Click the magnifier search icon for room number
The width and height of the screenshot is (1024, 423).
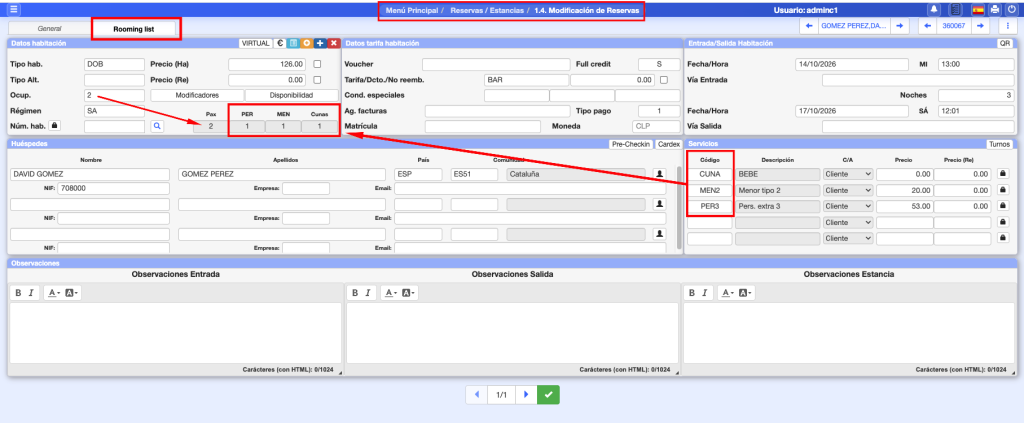(x=157, y=126)
